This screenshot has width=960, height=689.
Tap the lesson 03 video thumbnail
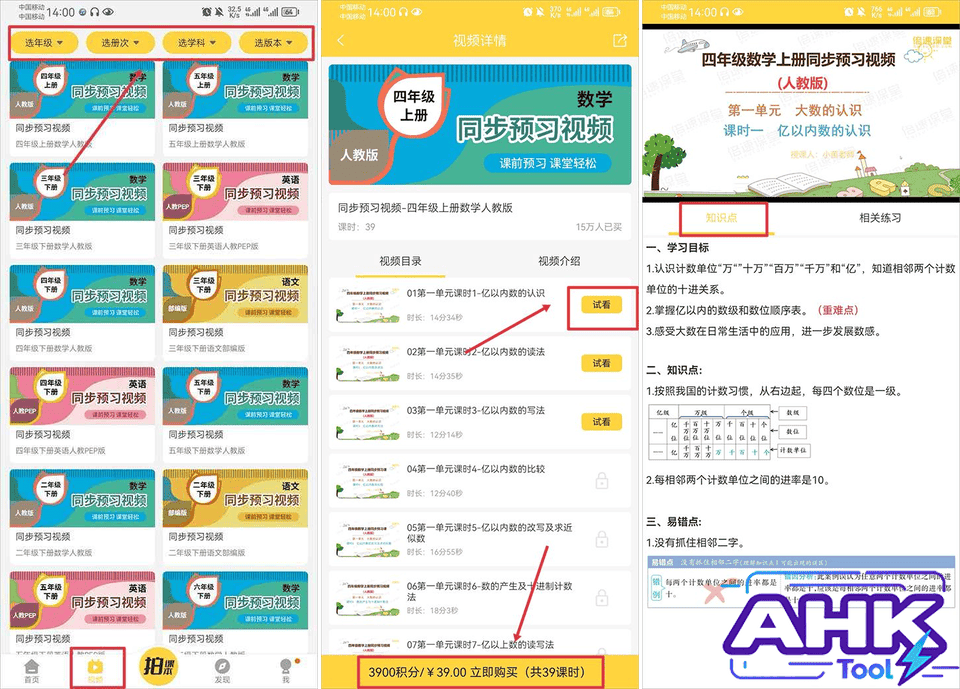coord(367,422)
